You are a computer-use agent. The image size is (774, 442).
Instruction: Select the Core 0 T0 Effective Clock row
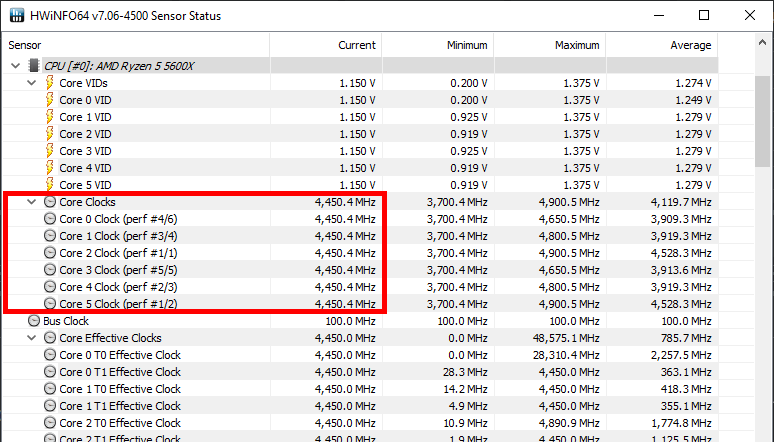pyautogui.click(x=360, y=355)
